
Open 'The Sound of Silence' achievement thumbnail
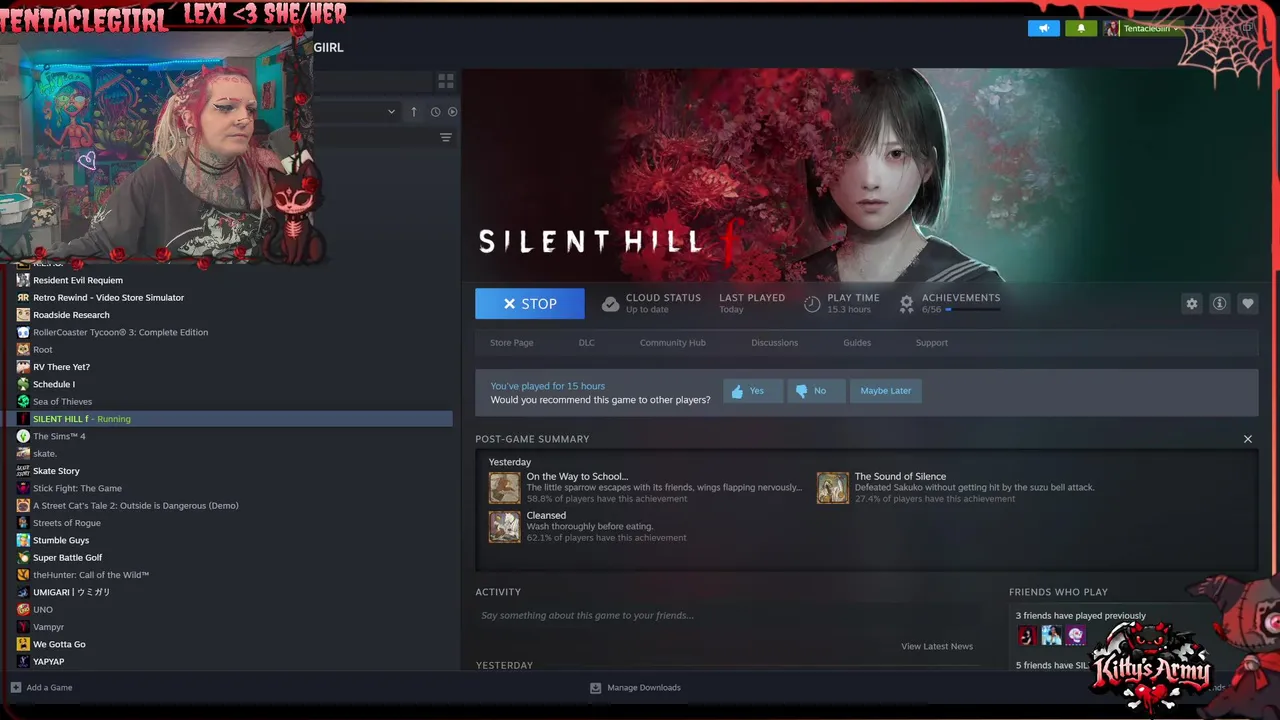[x=832, y=488]
